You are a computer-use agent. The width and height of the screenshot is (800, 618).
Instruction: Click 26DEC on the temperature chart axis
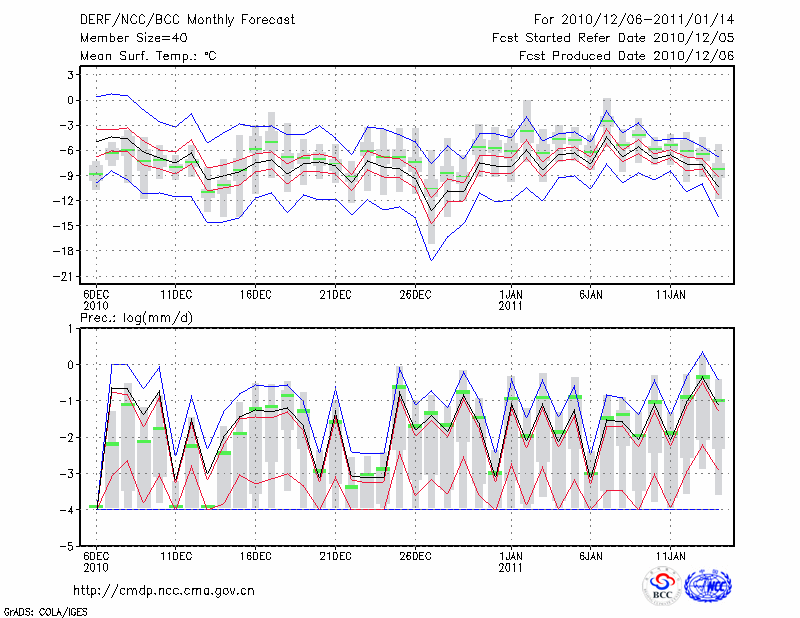(x=415, y=294)
